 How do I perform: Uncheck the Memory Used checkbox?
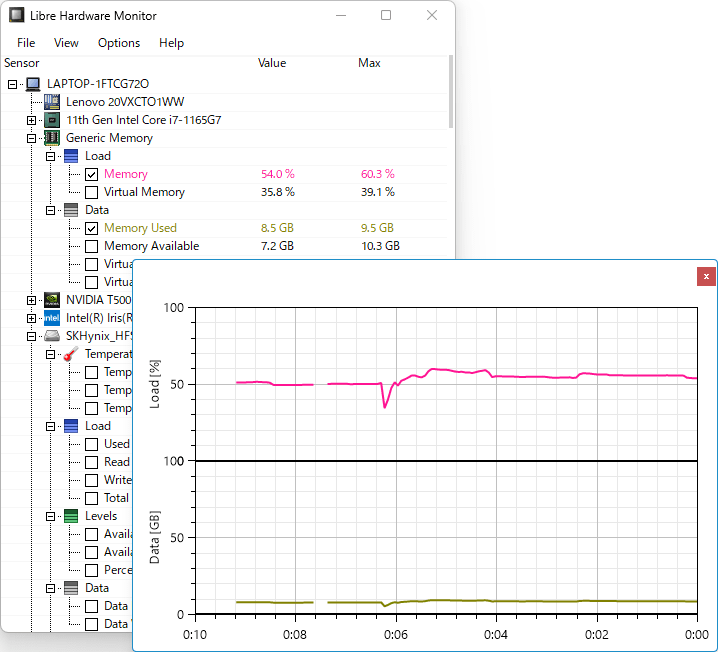92,228
